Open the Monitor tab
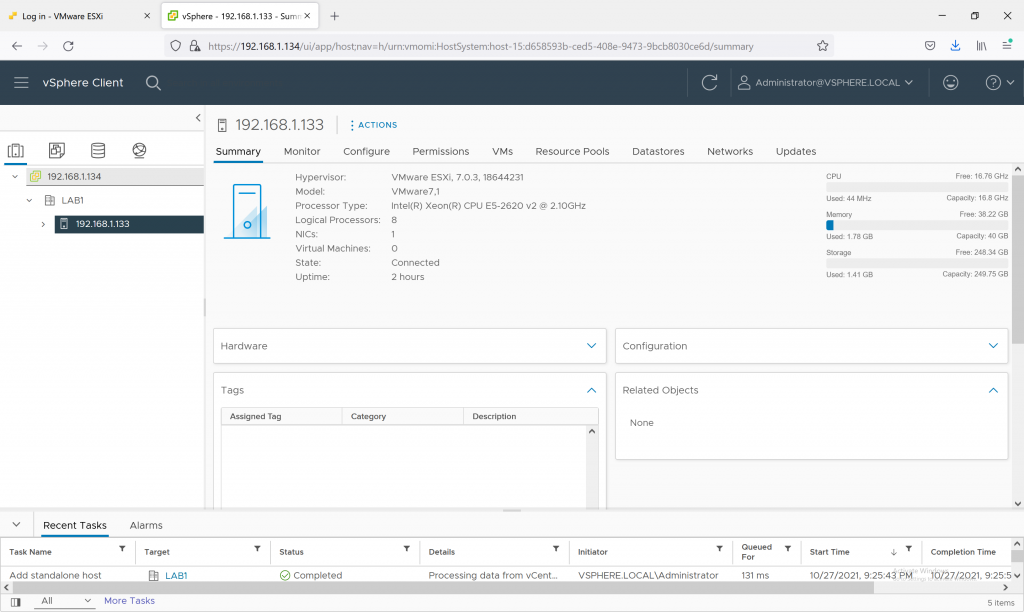The height and width of the screenshot is (612, 1024). click(302, 151)
